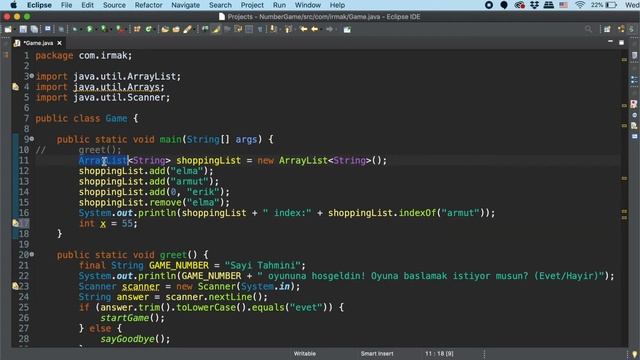Switch to the Debug perspective icon

click(632, 29)
